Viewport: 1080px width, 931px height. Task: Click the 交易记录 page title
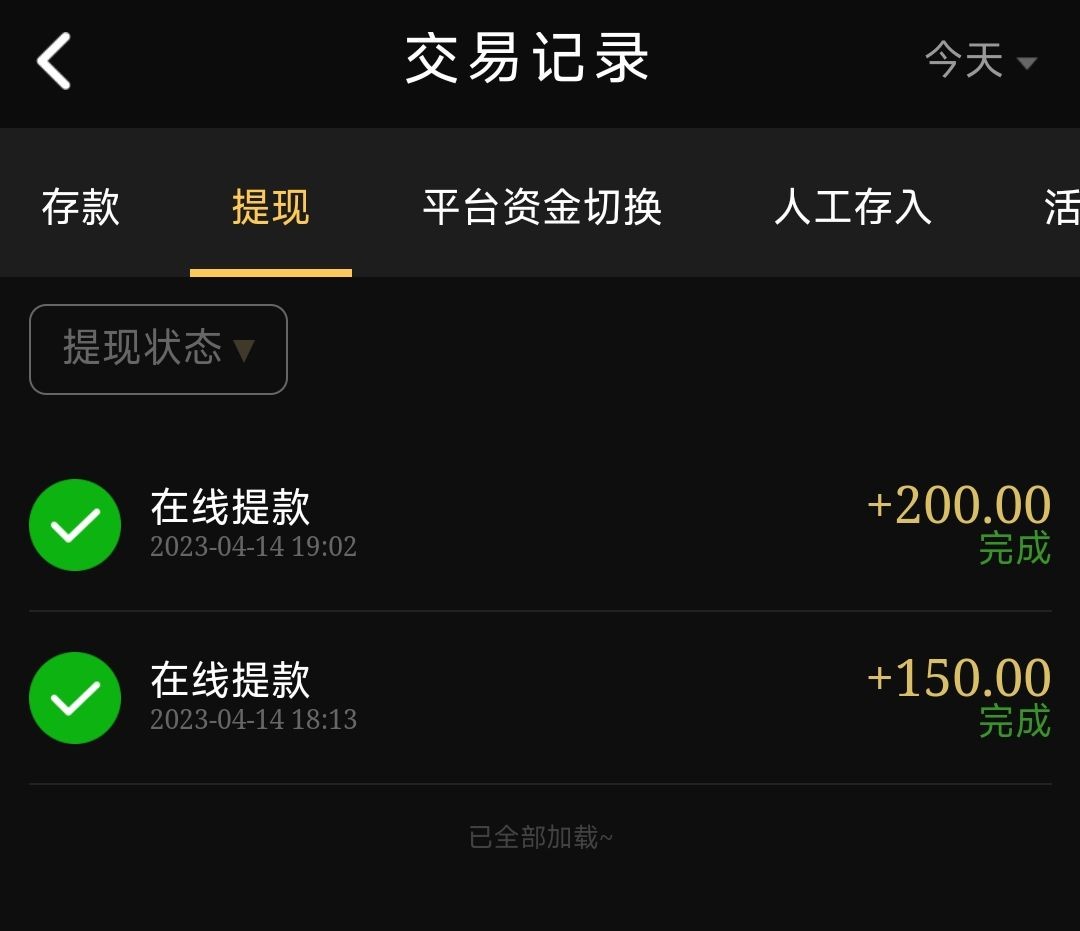(x=528, y=59)
